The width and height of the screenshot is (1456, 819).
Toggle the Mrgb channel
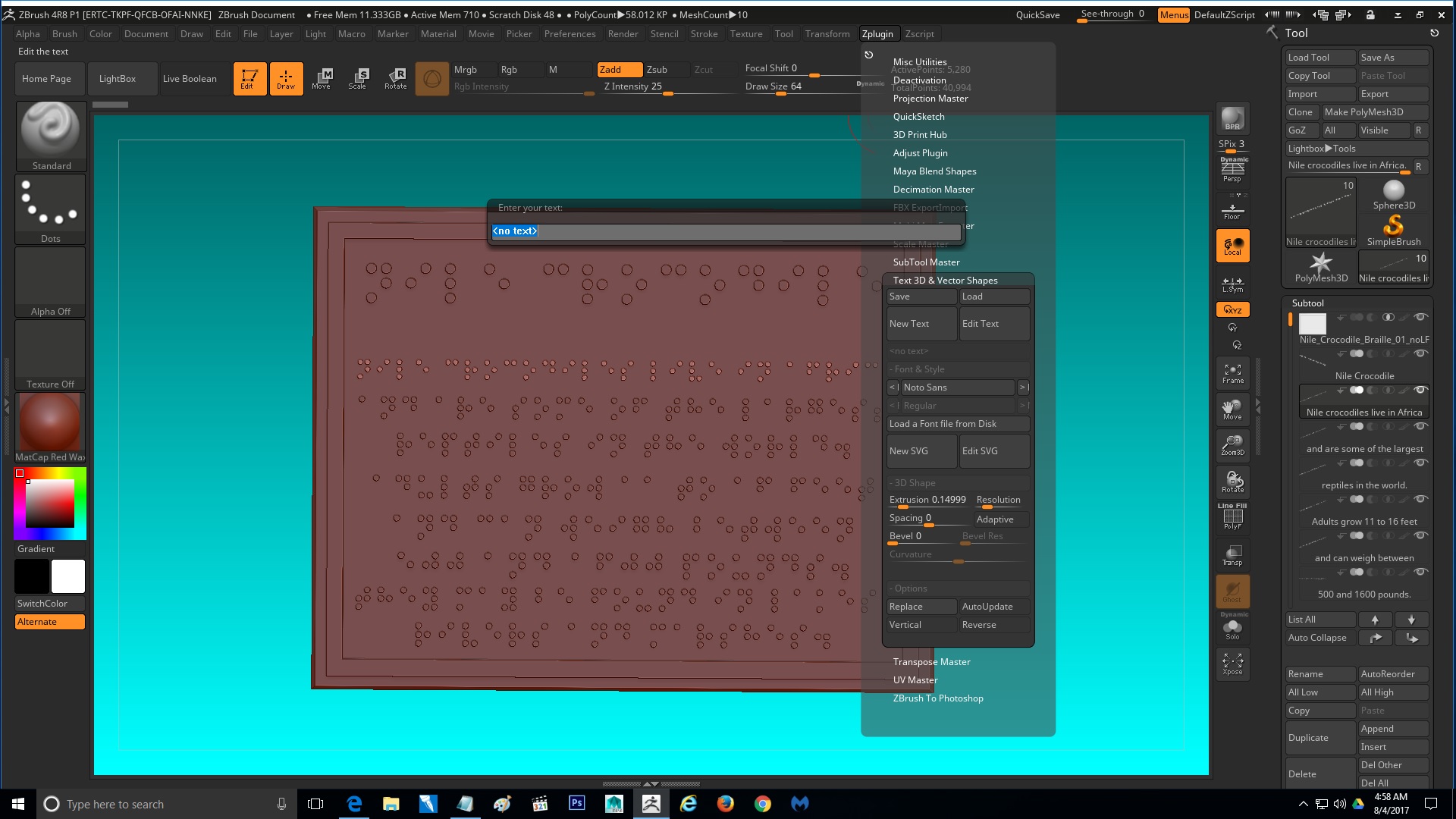[x=474, y=69]
